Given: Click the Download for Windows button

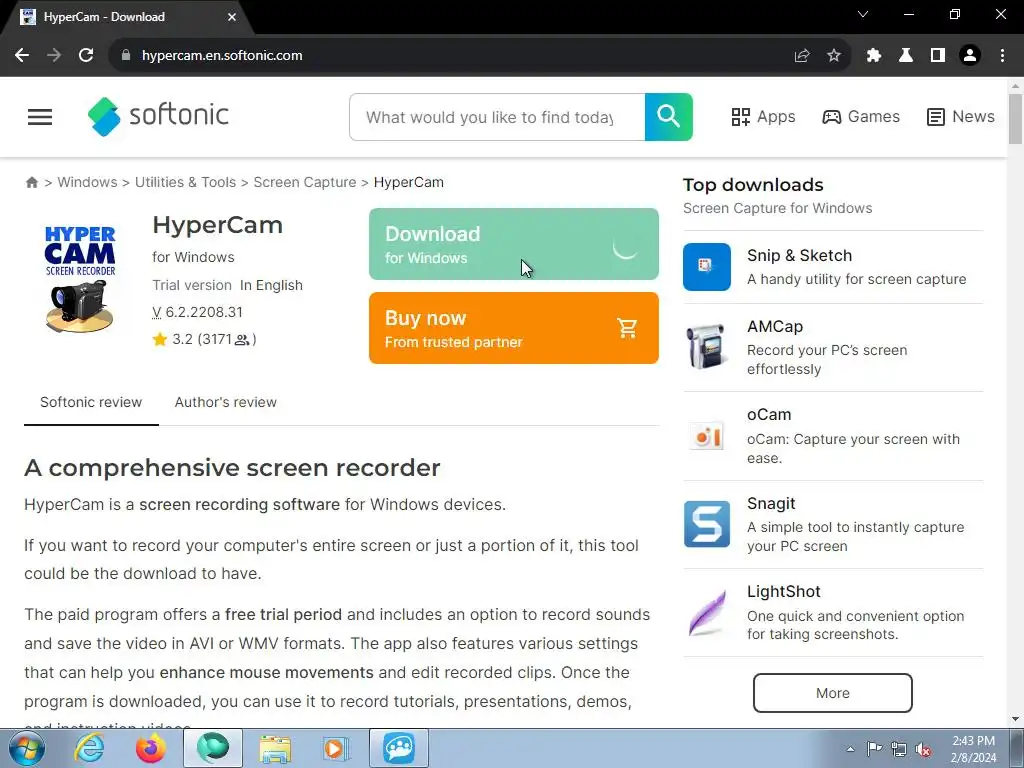Looking at the screenshot, I should tap(513, 244).
